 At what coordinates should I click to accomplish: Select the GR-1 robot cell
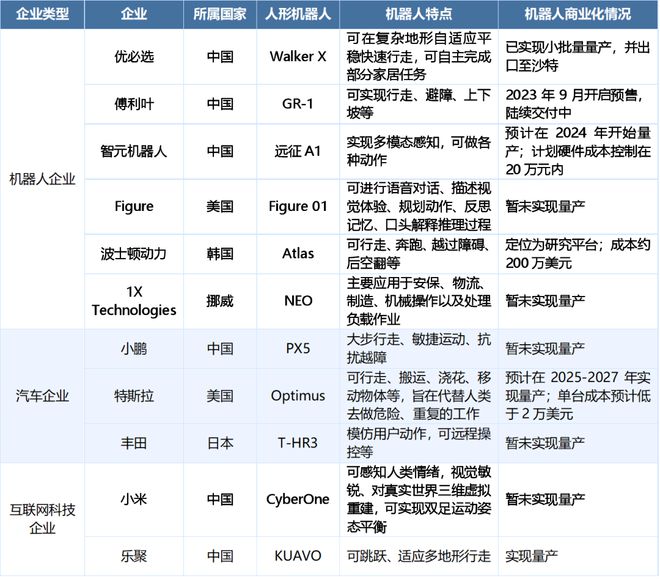click(x=298, y=104)
